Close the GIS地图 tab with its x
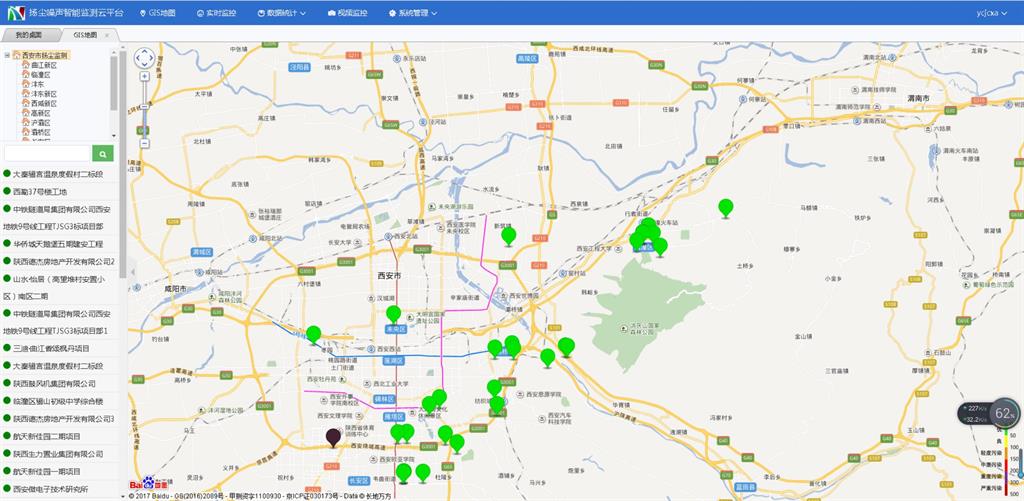1024x501 pixels. (107, 35)
